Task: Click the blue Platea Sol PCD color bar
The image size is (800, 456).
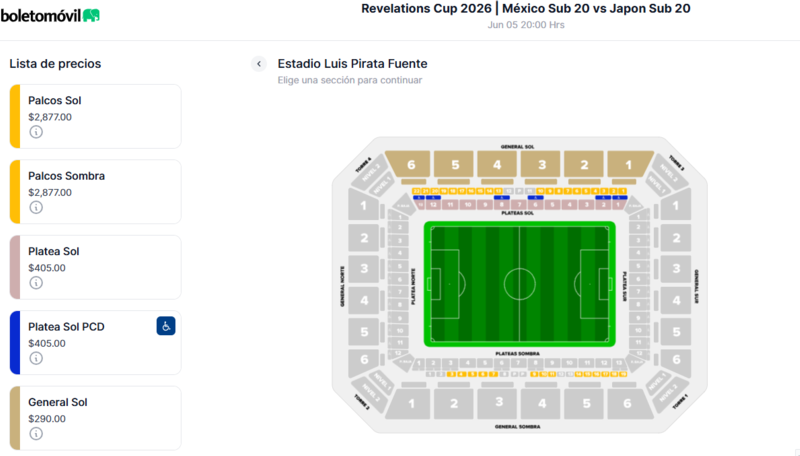Action: tap(15, 343)
